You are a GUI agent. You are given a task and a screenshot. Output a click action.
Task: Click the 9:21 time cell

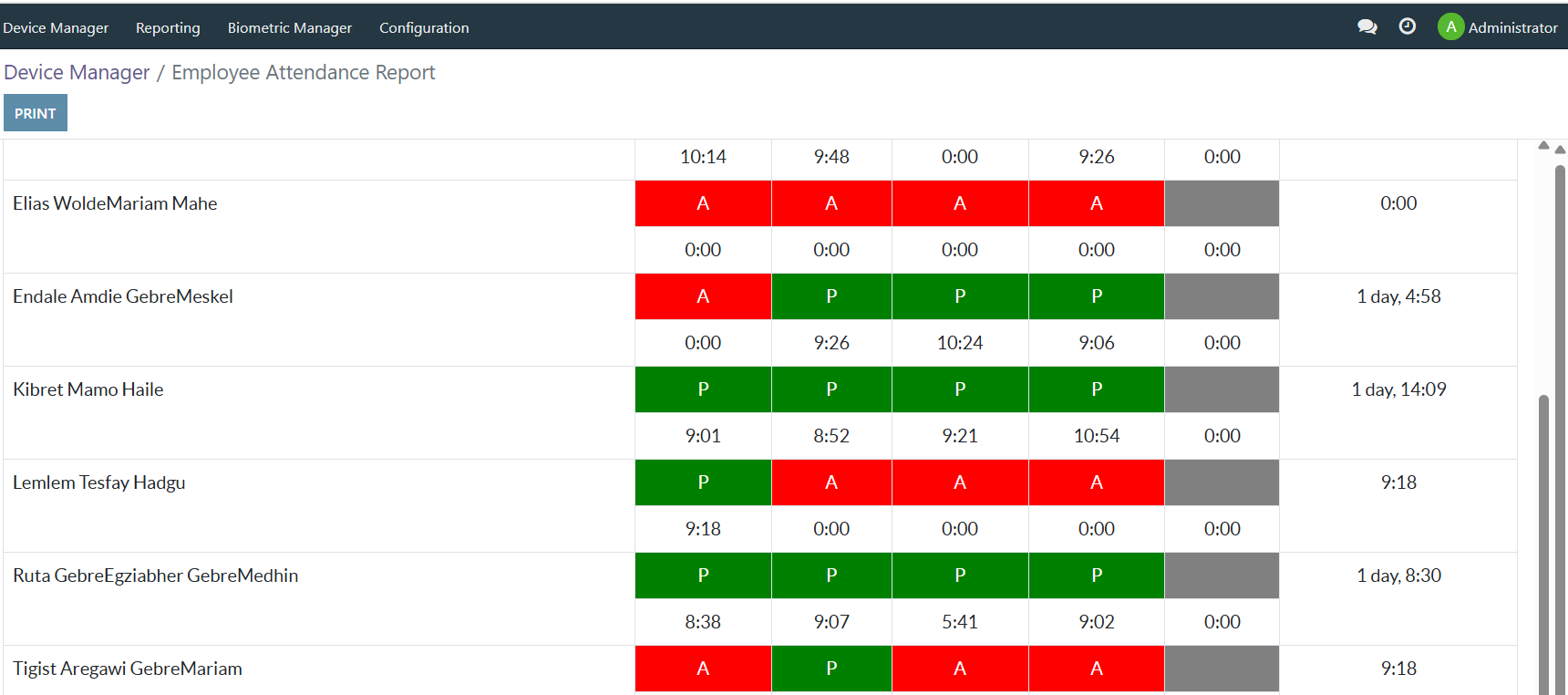point(960,436)
